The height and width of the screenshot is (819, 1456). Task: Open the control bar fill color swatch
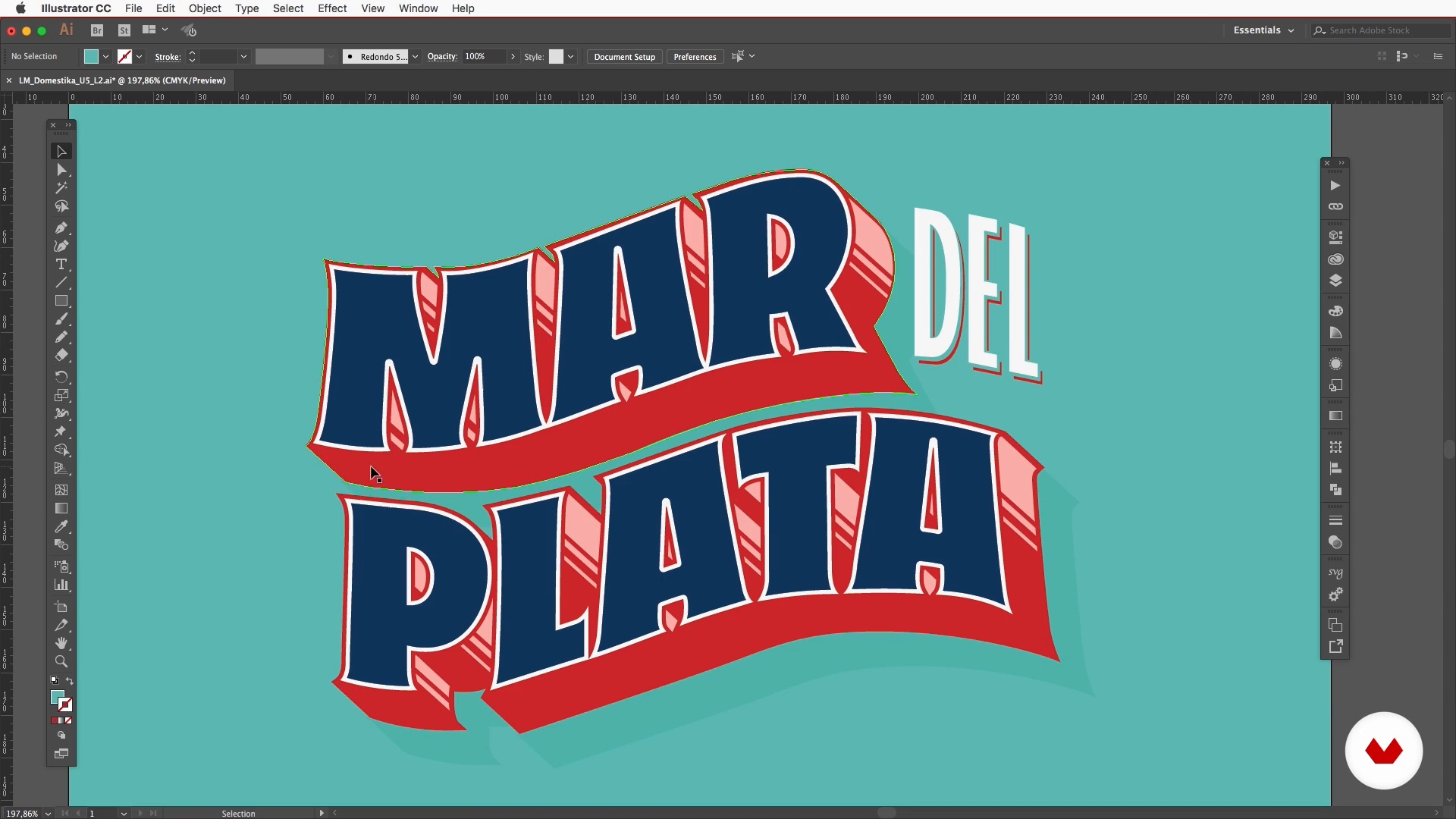[x=91, y=57]
